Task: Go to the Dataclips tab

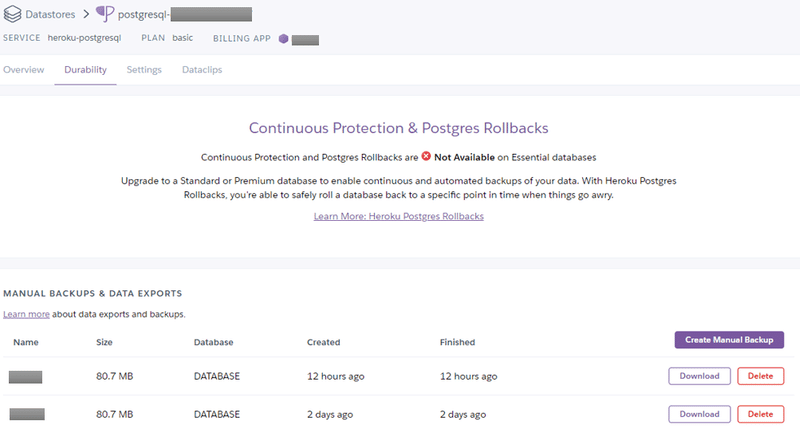Action: 202,70
